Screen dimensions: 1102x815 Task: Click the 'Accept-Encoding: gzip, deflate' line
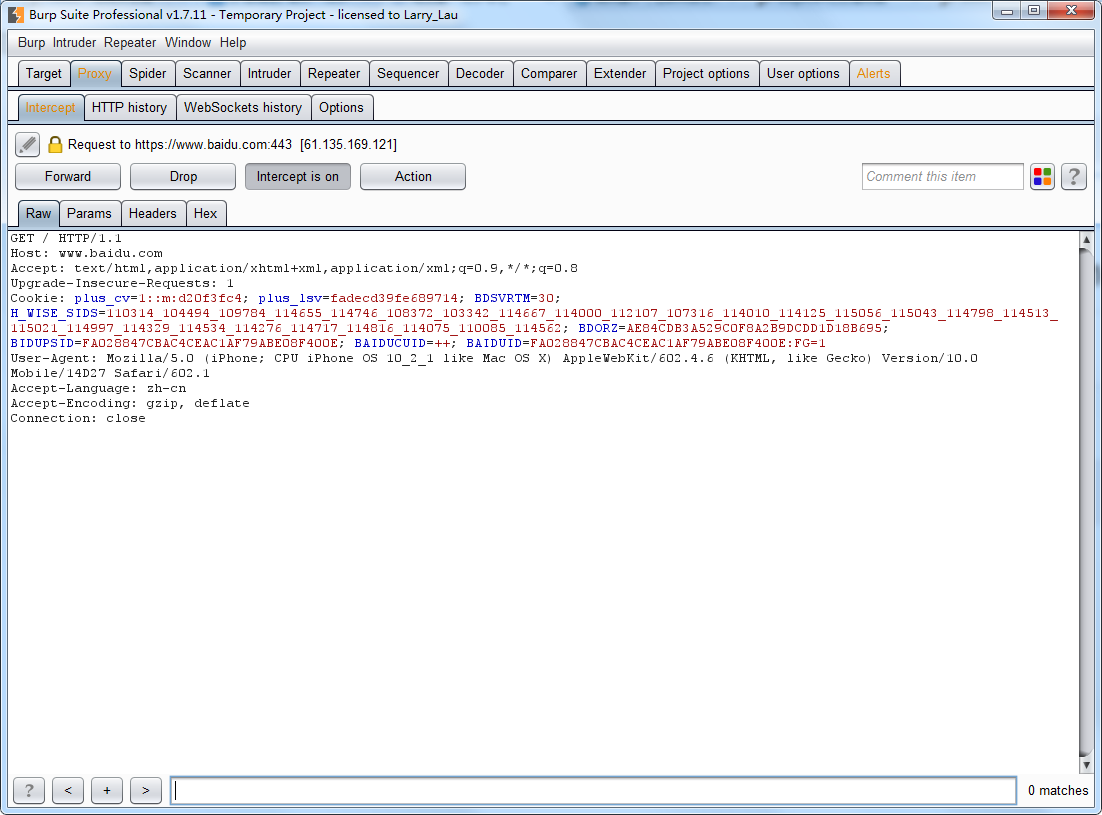point(130,403)
